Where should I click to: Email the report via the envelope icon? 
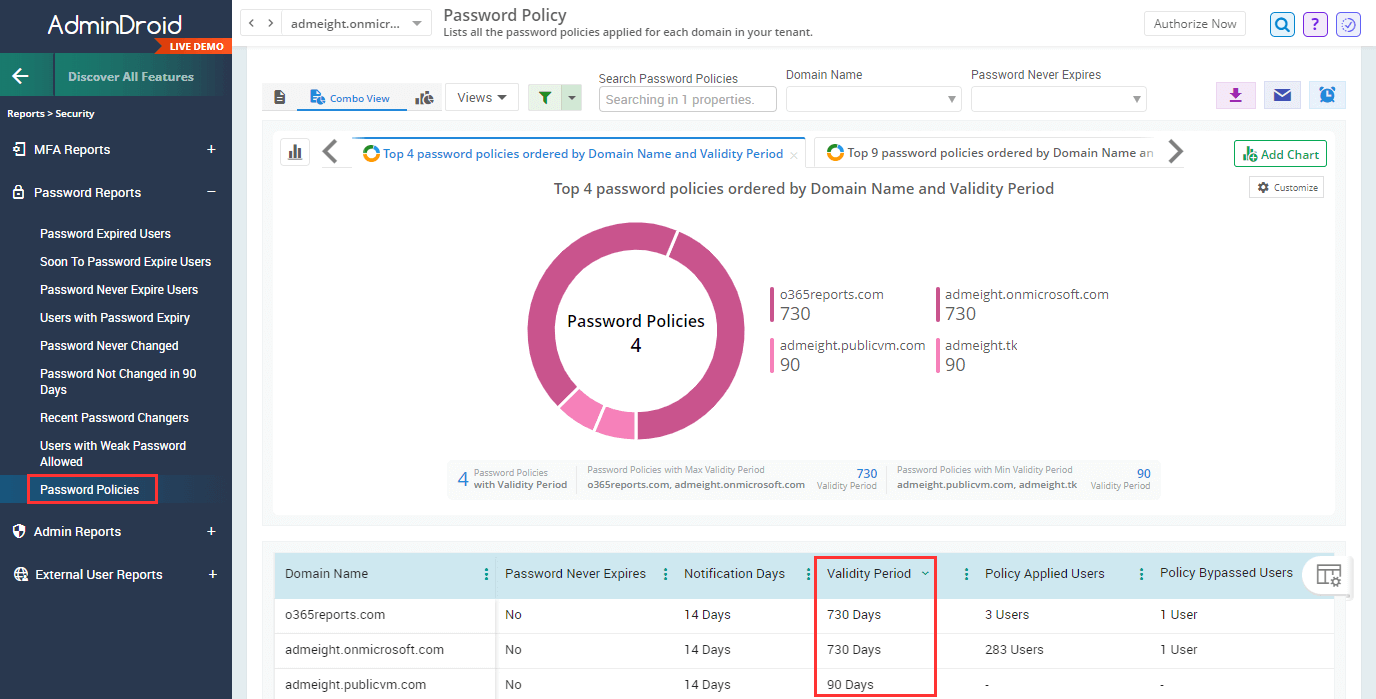[x=1281, y=95]
